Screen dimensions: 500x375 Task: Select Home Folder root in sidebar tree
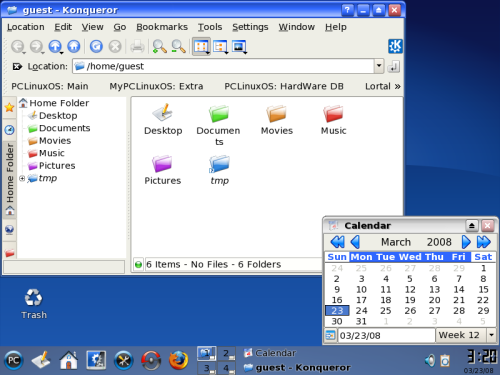pyautogui.click(x=54, y=103)
